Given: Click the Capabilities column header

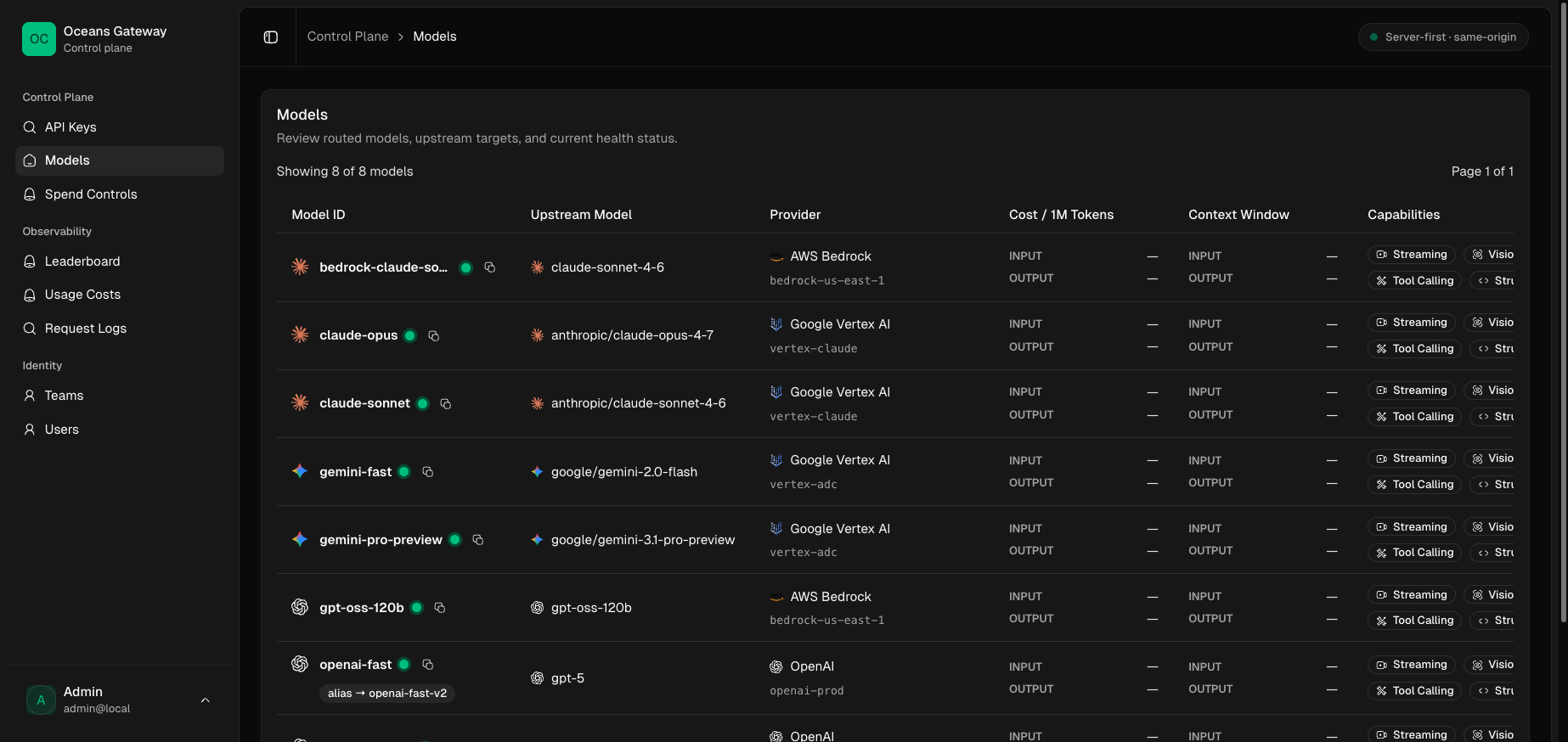Looking at the screenshot, I should 1403,215.
